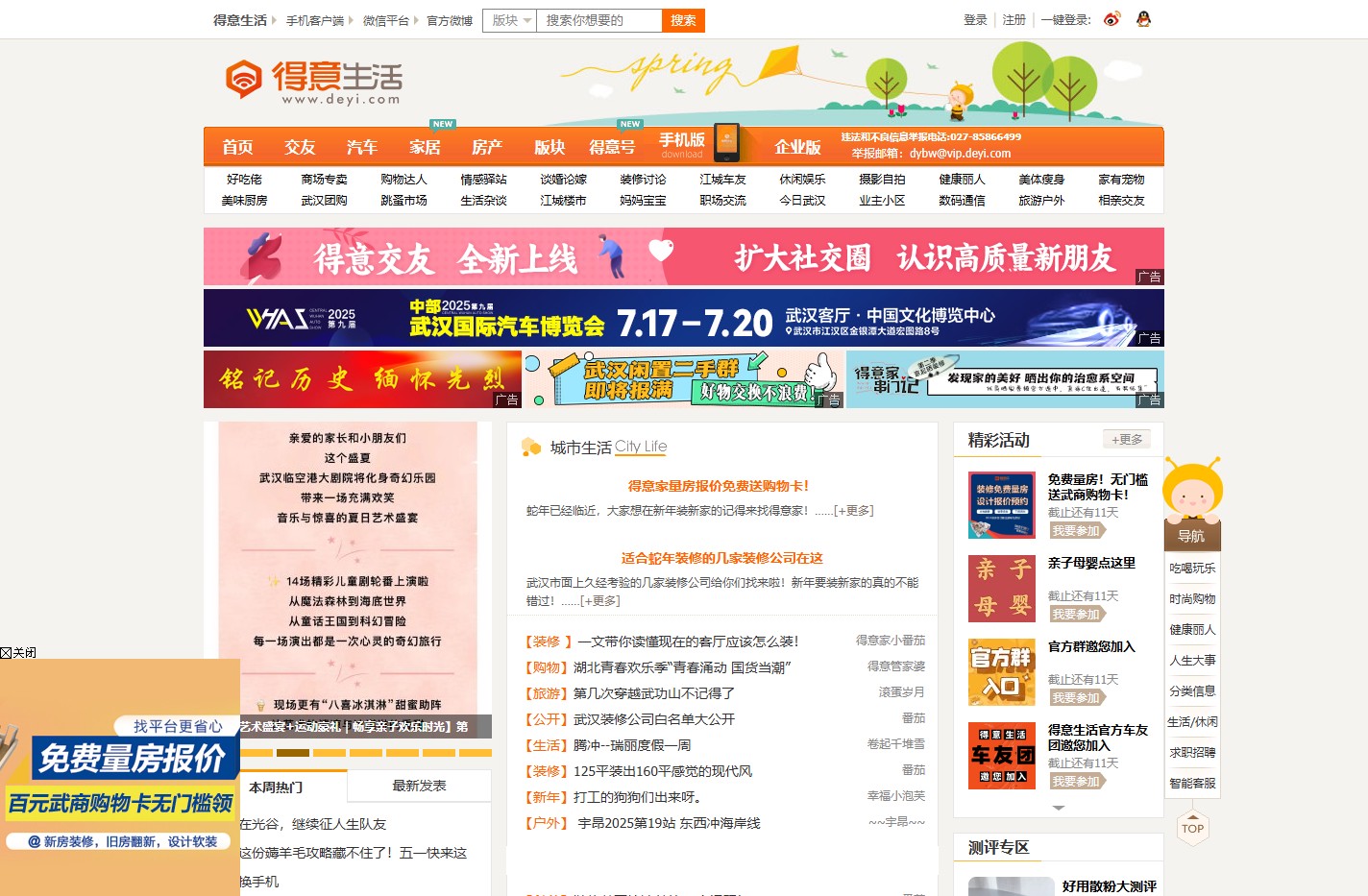Screen dimensions: 1368x896
Task: Open 时尚购物 in side navigation
Action: (x=1192, y=599)
